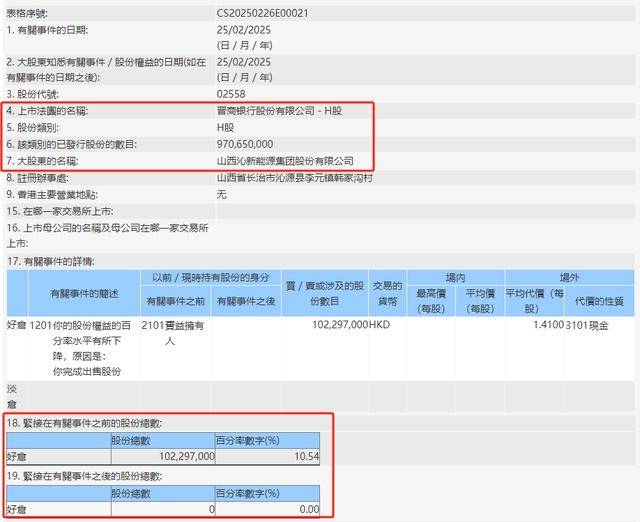The width and height of the screenshot is (640, 522).
Task: Select the form serial number CS20250226E00021
Action: (262, 13)
